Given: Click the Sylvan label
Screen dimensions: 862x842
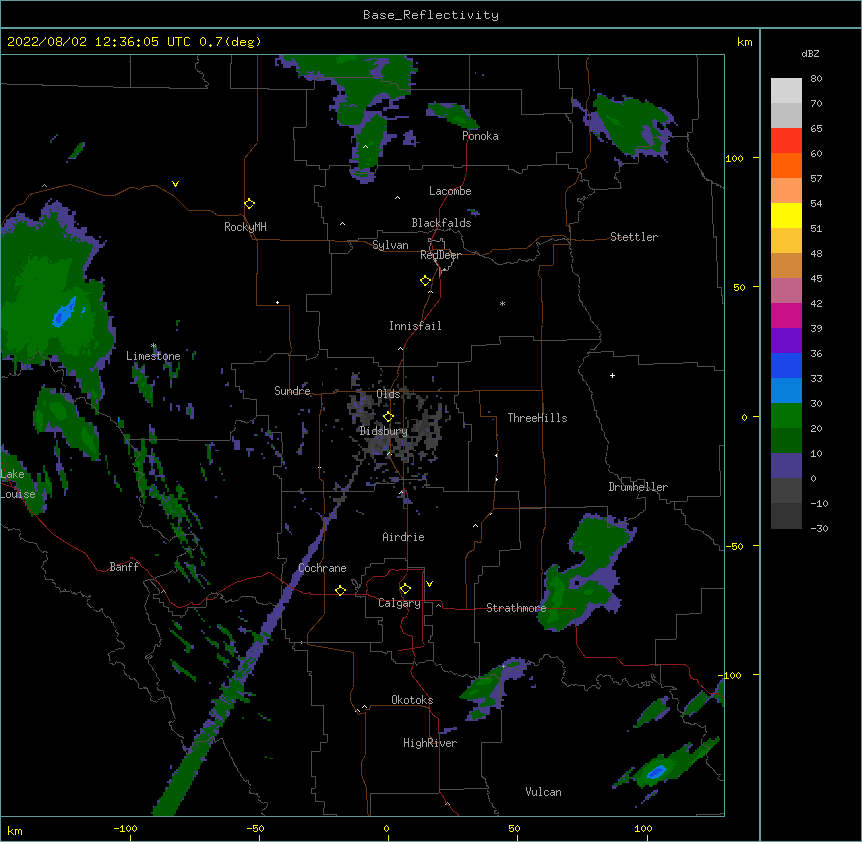Looking at the screenshot, I should point(390,245).
